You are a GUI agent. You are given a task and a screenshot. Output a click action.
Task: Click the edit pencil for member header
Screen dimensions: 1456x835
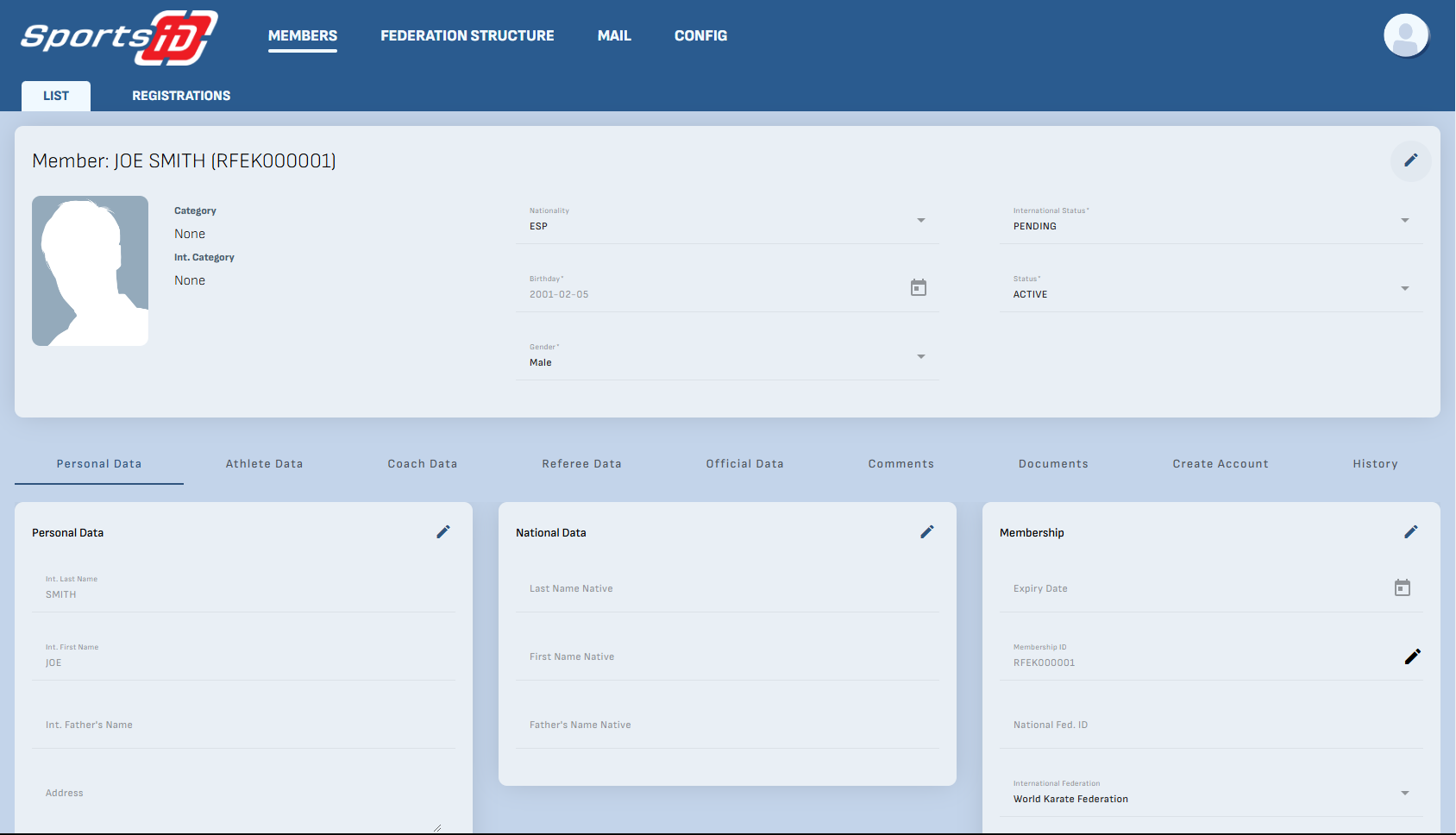pos(1410,160)
